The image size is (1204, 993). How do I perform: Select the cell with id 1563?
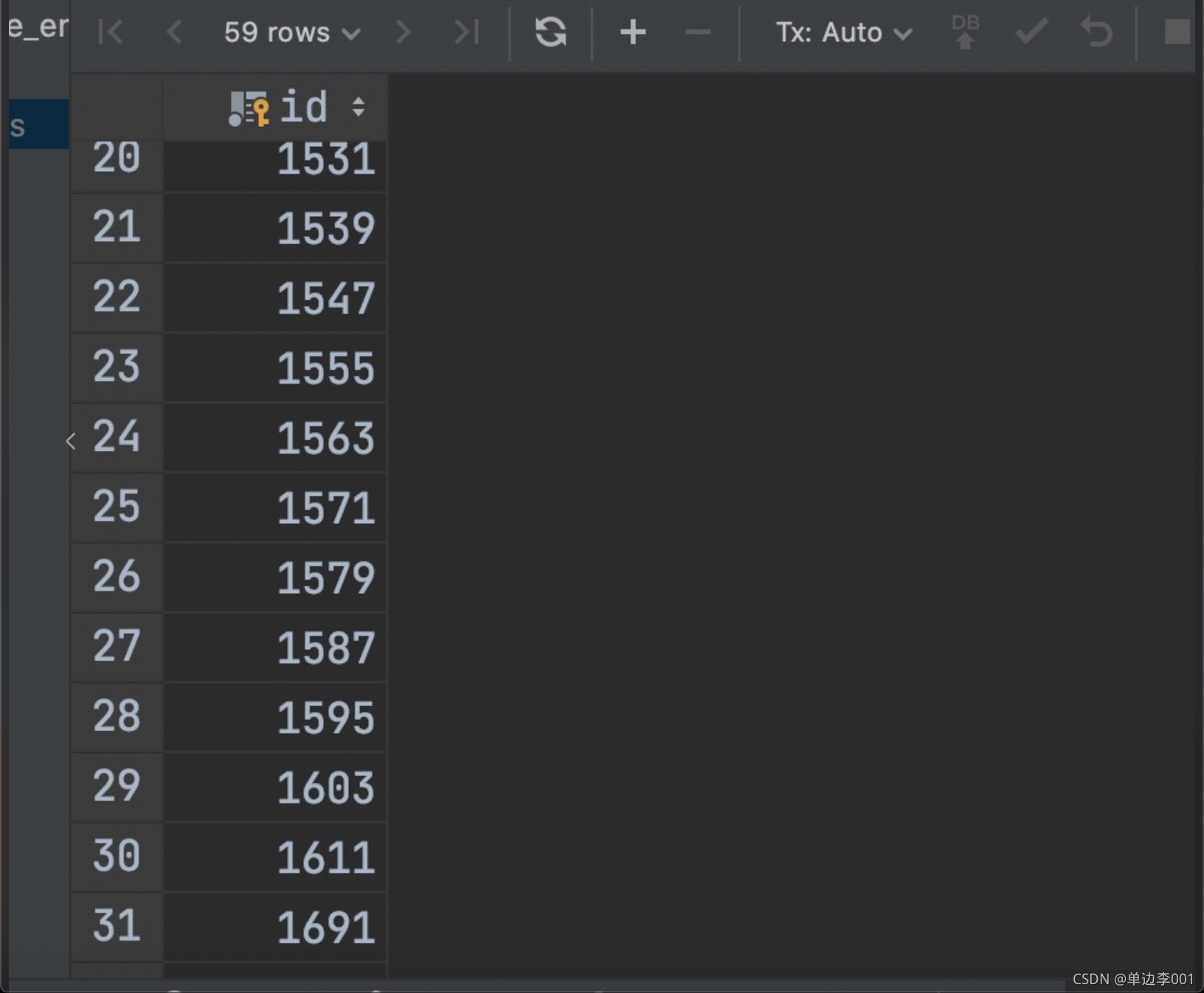pos(275,437)
